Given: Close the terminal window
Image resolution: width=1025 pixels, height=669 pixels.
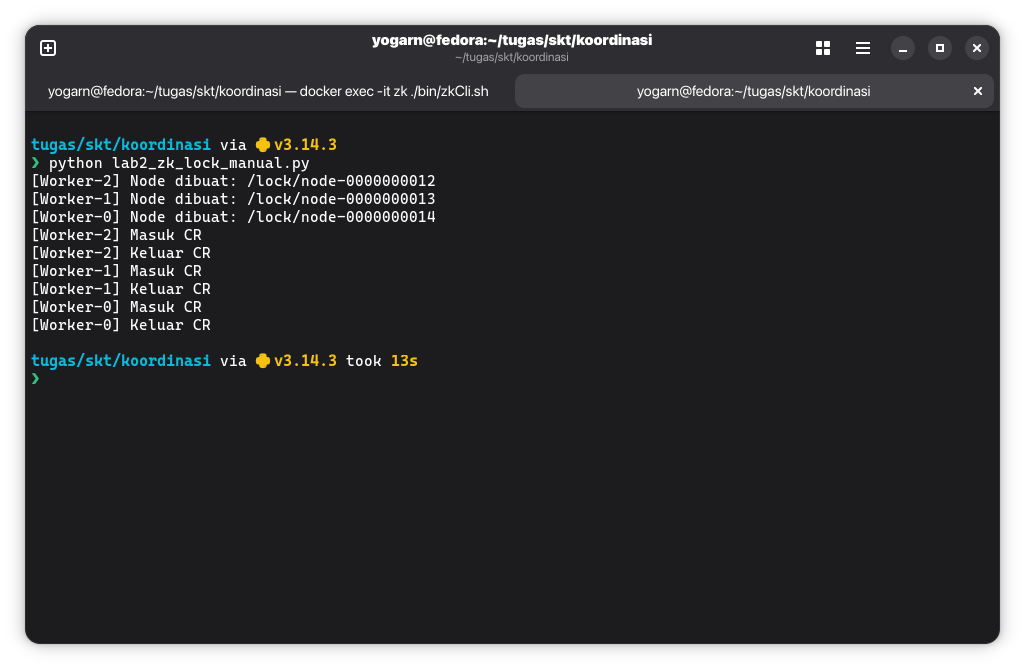Looking at the screenshot, I should tap(977, 48).
